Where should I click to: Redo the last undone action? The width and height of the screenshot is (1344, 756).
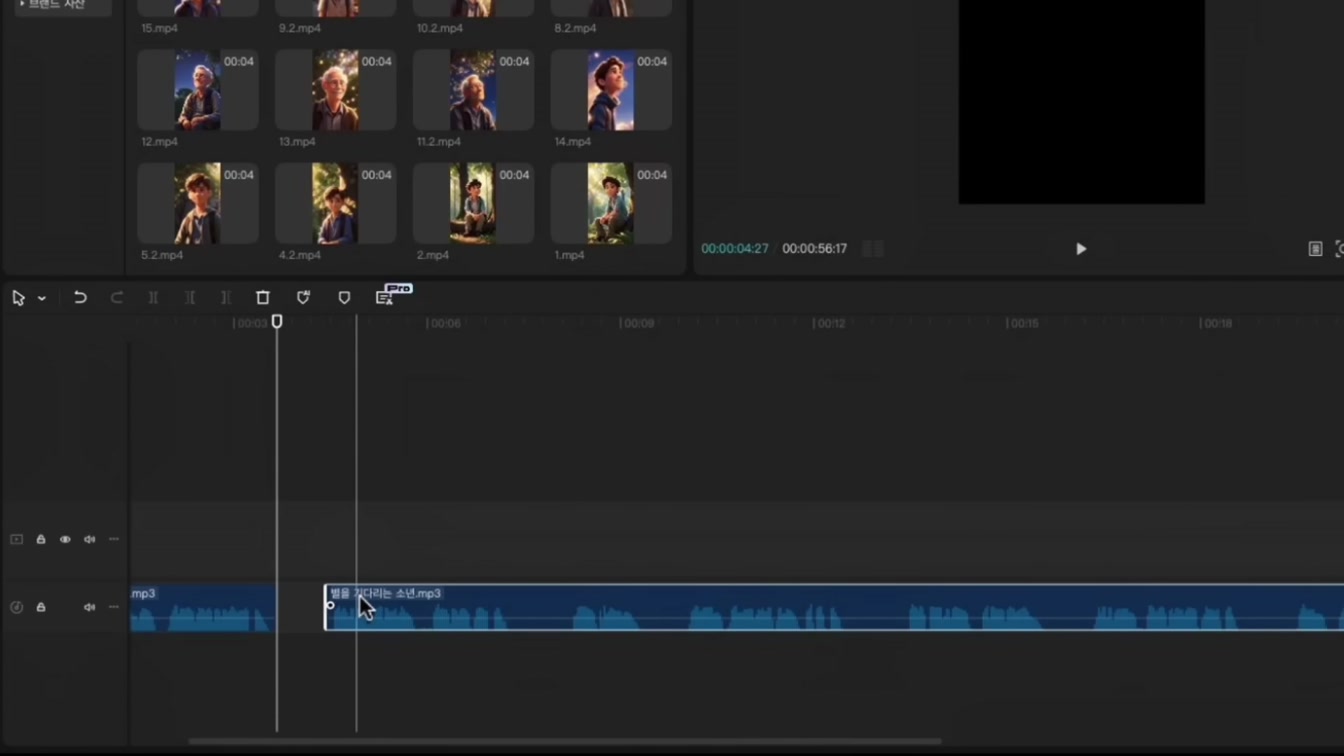[x=117, y=298]
